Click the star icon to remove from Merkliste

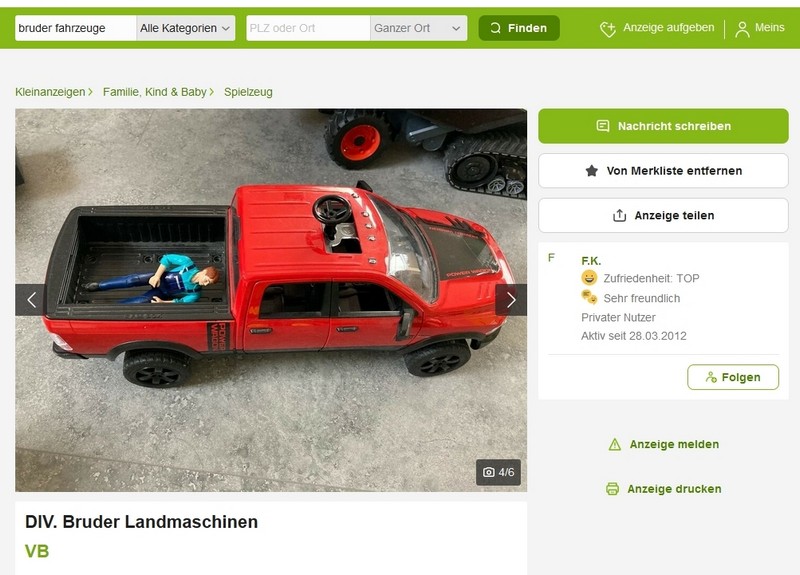591,171
